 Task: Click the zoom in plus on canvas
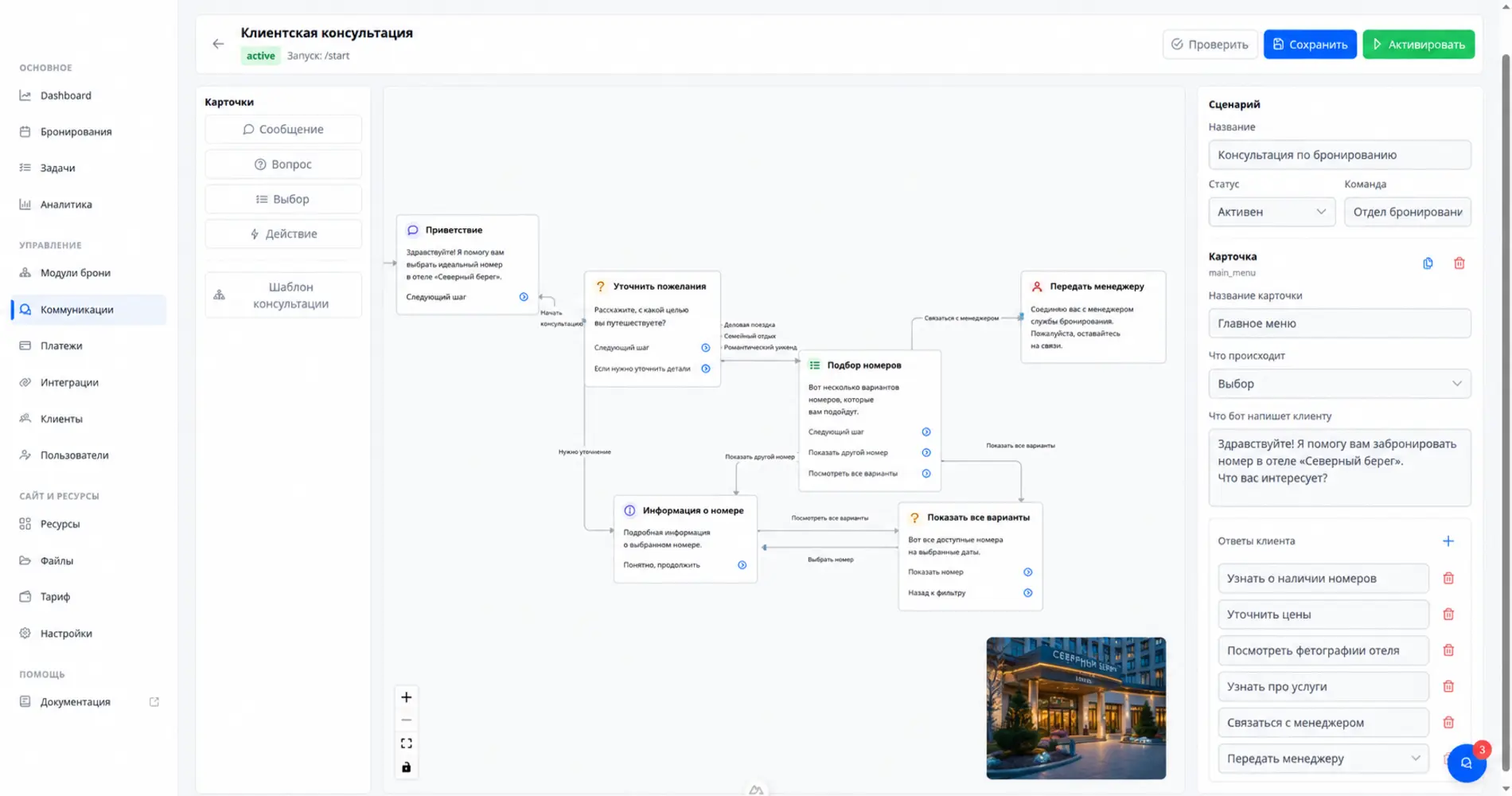coord(406,697)
